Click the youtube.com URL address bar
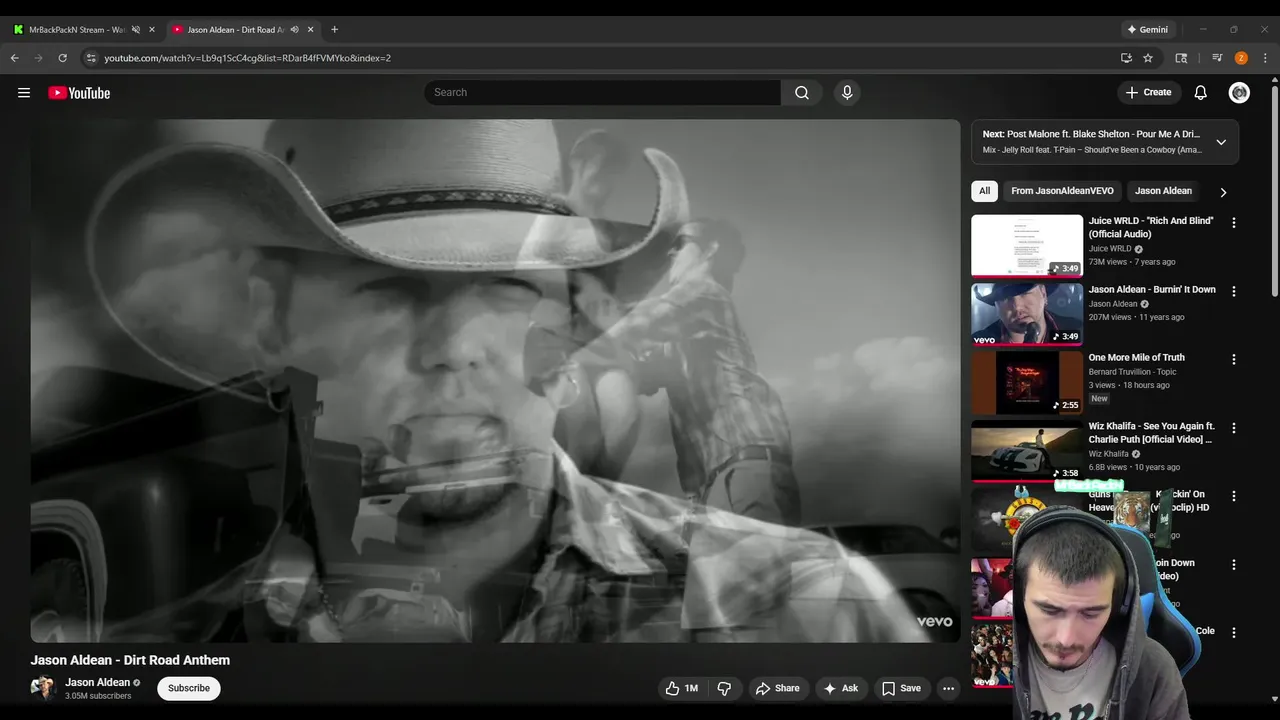This screenshot has width=1280, height=720. (x=600, y=58)
